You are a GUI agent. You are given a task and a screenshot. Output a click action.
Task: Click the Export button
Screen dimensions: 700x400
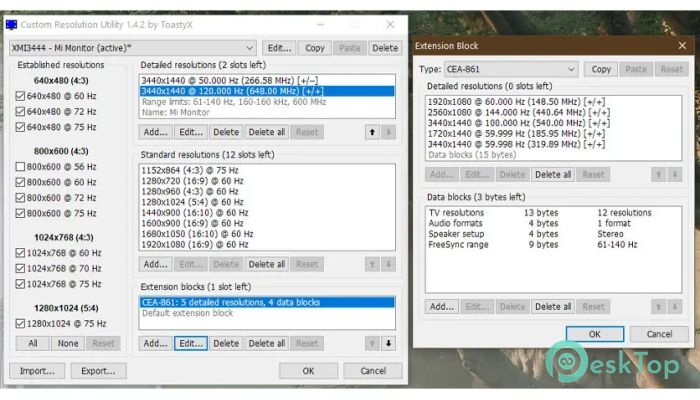[x=98, y=371]
